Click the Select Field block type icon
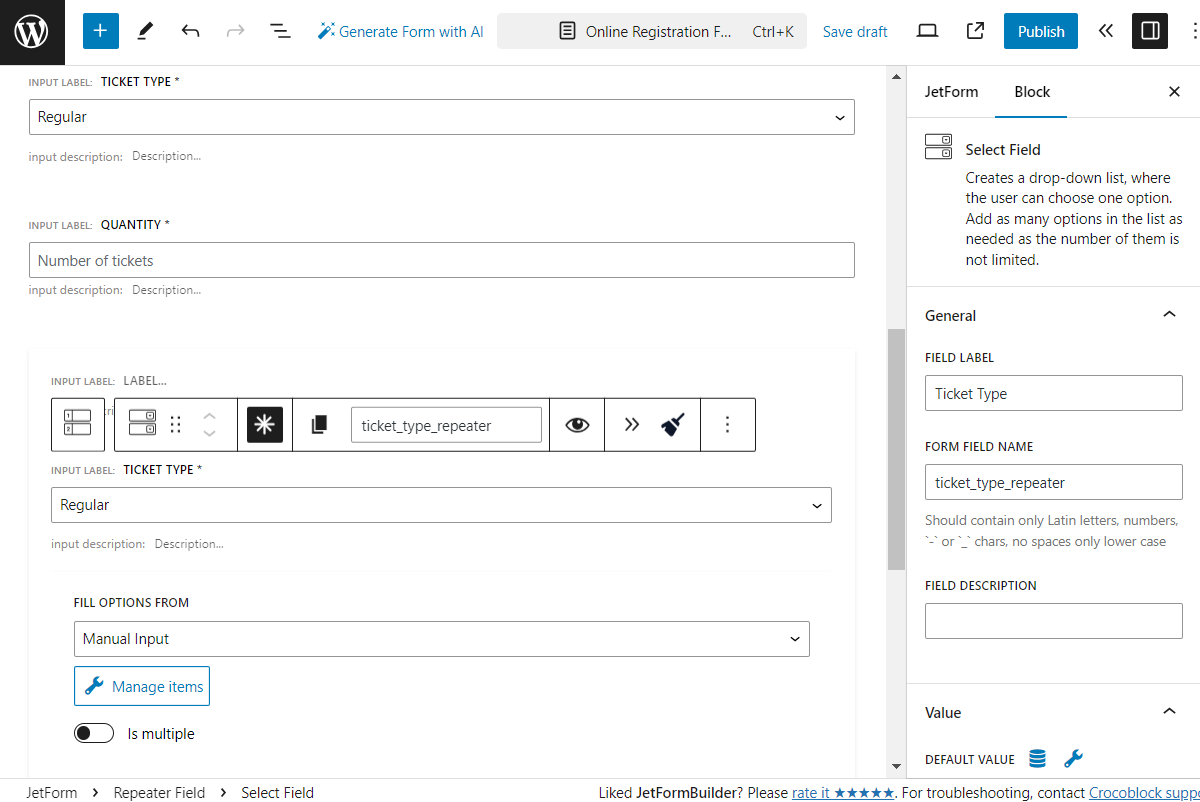Screen dimensions: 1200x802 [x=142, y=424]
